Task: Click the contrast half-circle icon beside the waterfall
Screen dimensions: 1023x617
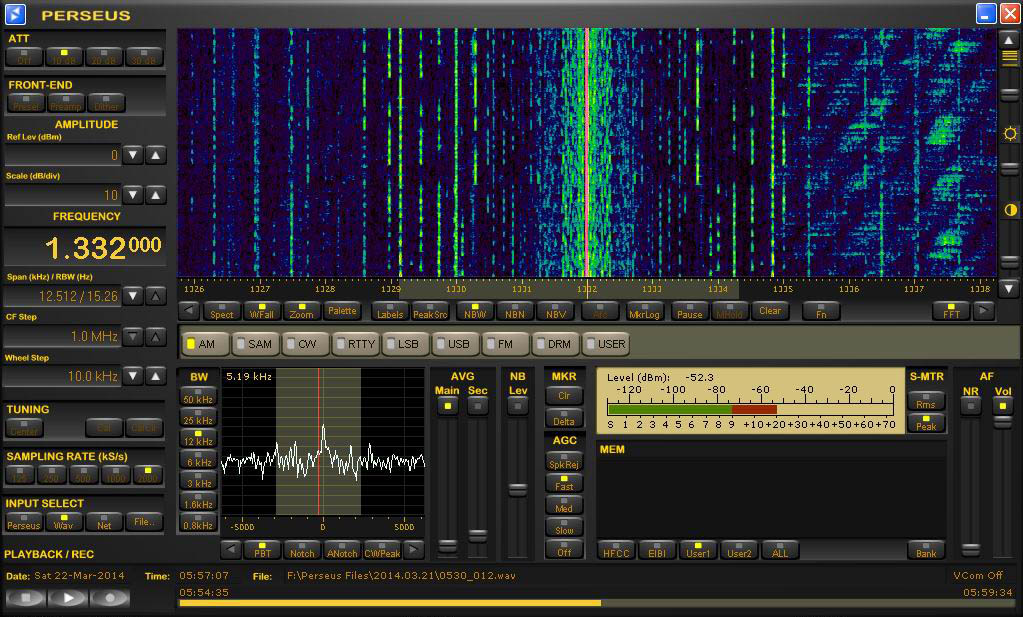Action: 1010,210
